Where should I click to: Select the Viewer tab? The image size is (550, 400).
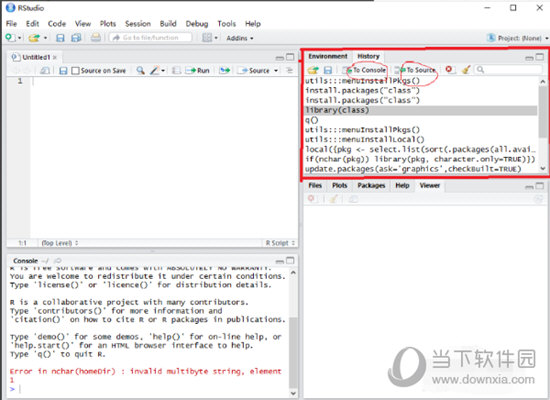click(x=430, y=186)
